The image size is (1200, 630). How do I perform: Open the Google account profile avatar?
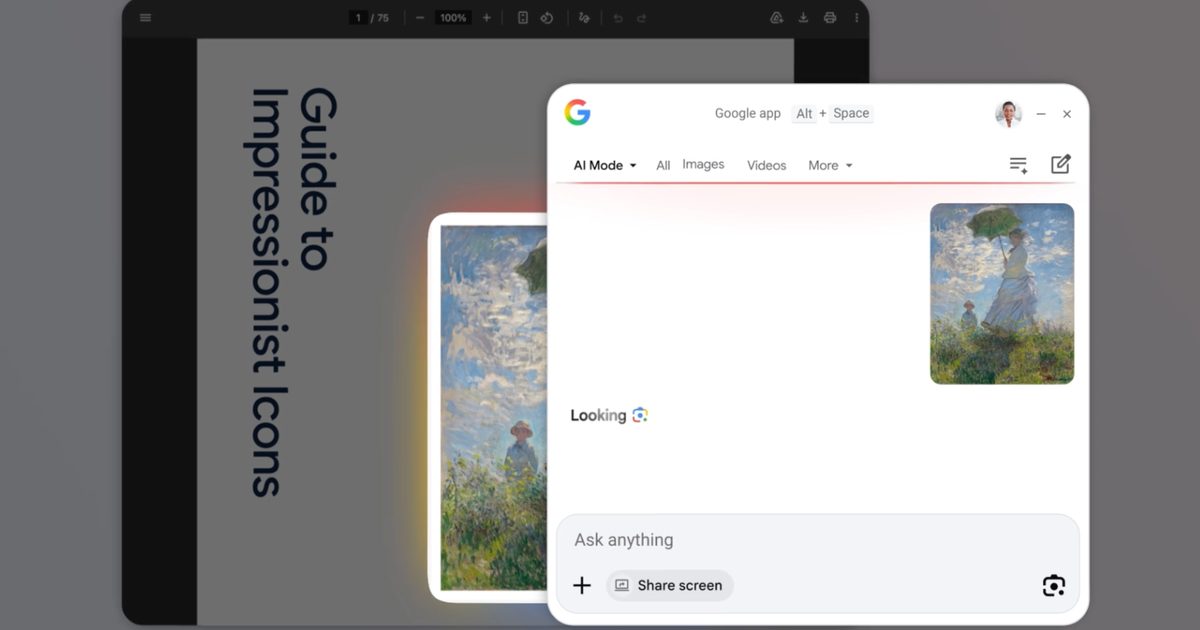tap(1008, 113)
